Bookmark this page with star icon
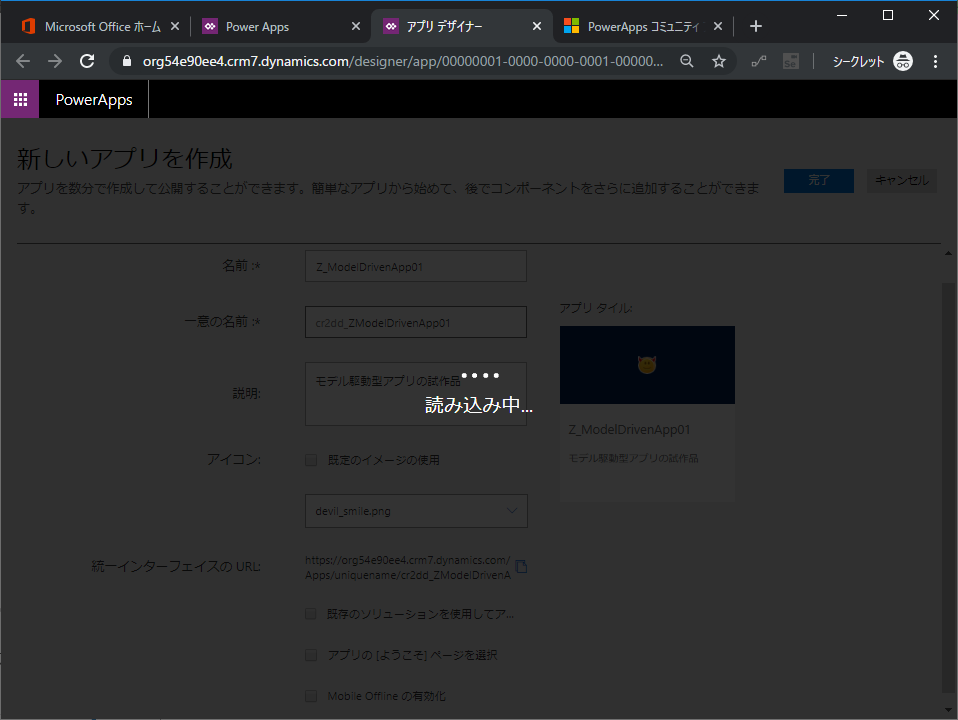This screenshot has height=720, width=958. tap(719, 61)
